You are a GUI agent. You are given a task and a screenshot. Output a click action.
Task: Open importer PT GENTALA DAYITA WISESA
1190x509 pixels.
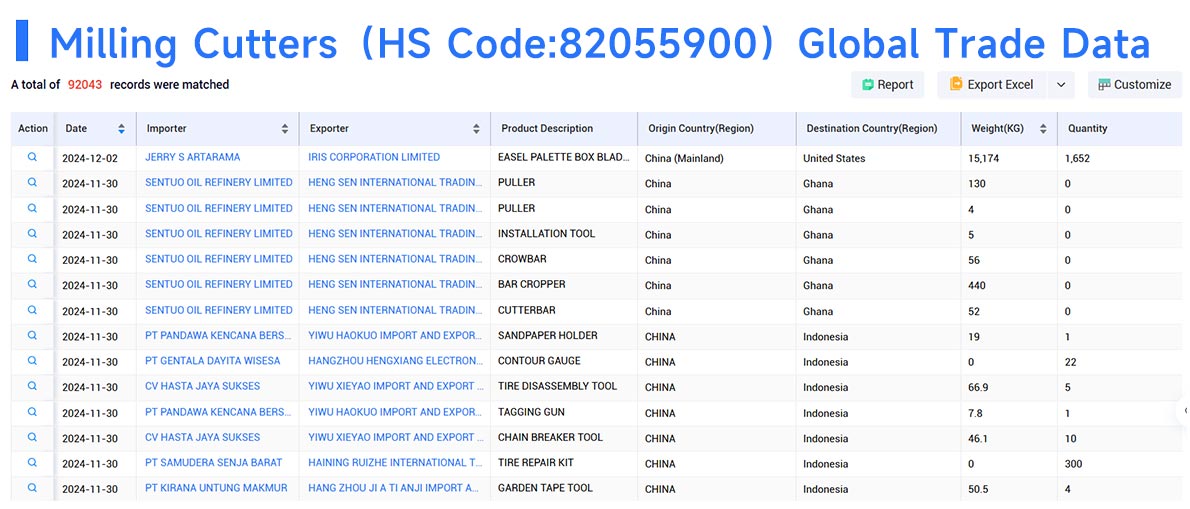click(212, 360)
